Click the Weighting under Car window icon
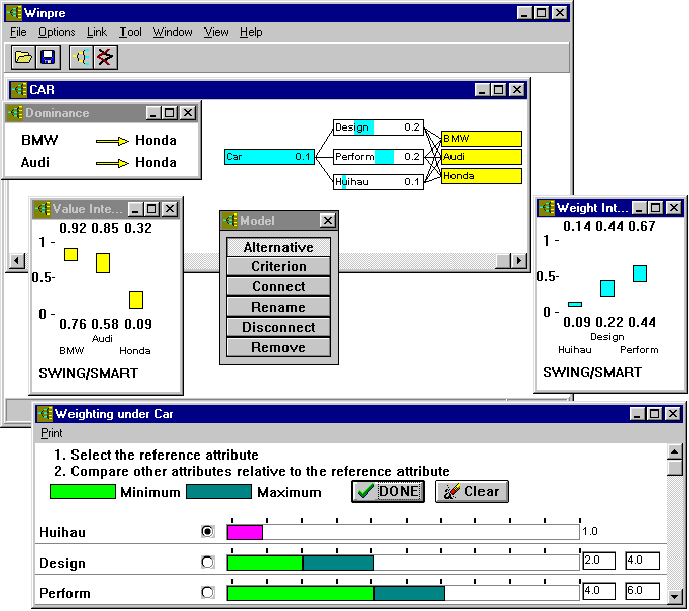The height and width of the screenshot is (611, 689). 44,414
